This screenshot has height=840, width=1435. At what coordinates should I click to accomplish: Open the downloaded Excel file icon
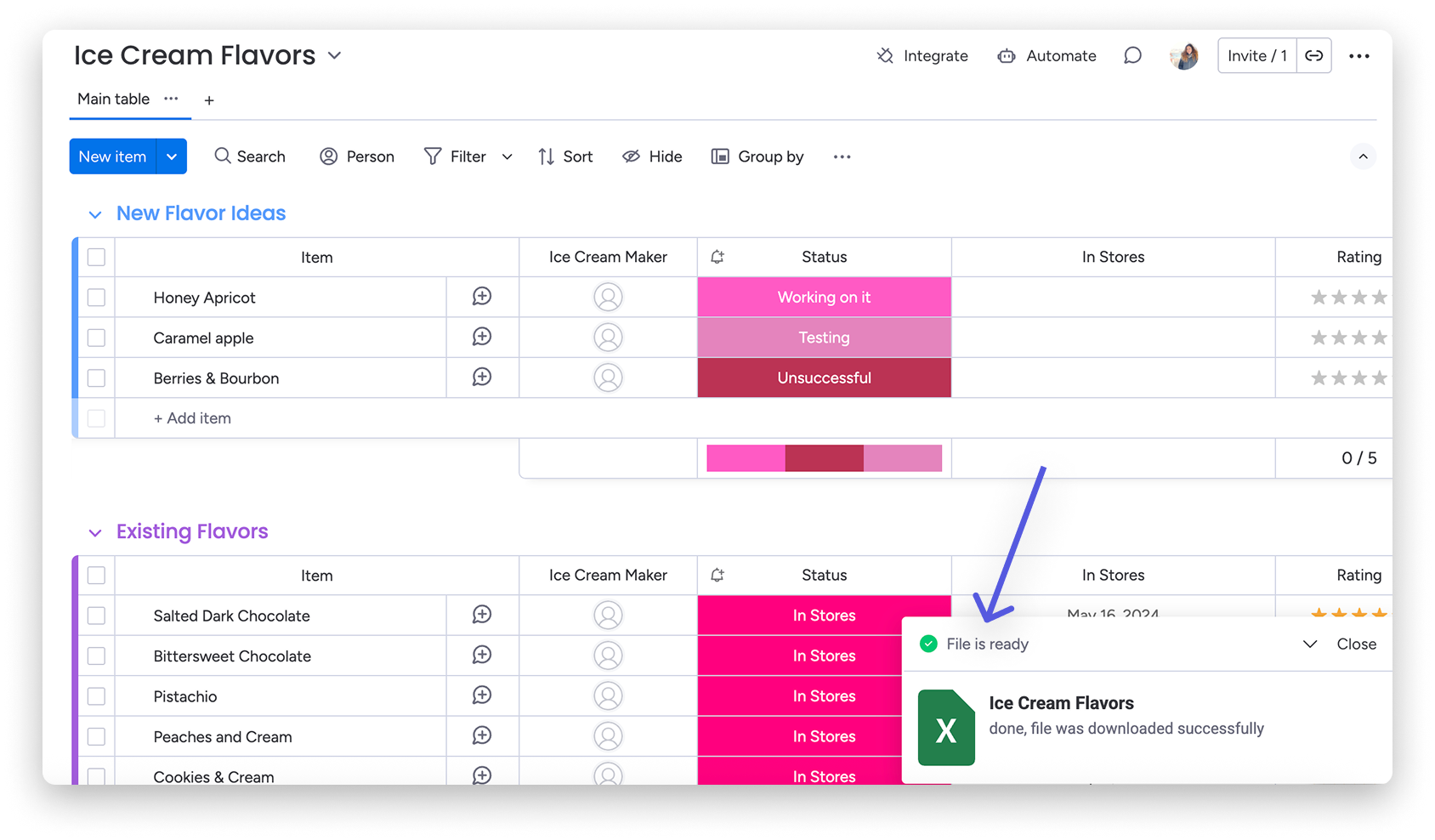(x=946, y=728)
